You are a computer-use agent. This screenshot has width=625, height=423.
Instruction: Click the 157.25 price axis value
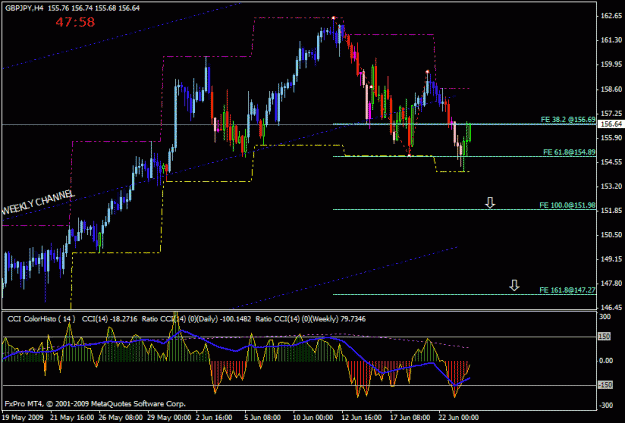(611, 113)
